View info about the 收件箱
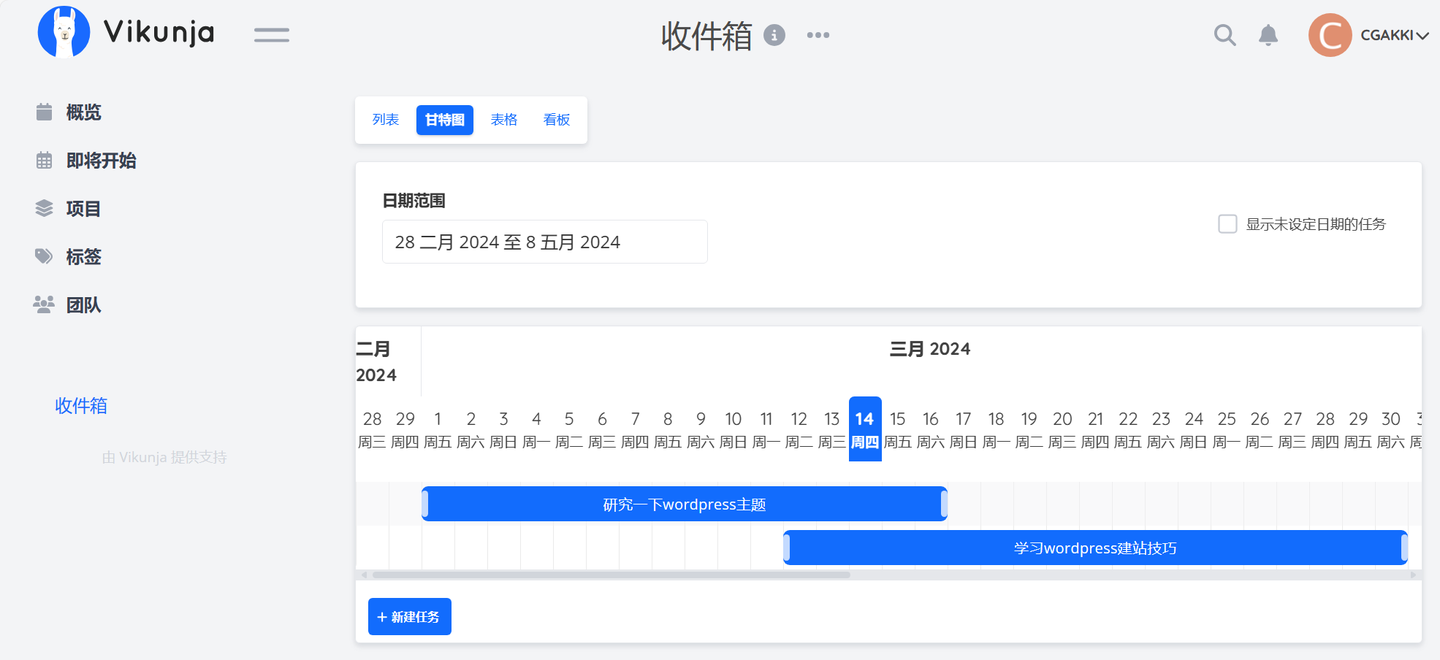This screenshot has width=1440, height=660. tap(777, 33)
